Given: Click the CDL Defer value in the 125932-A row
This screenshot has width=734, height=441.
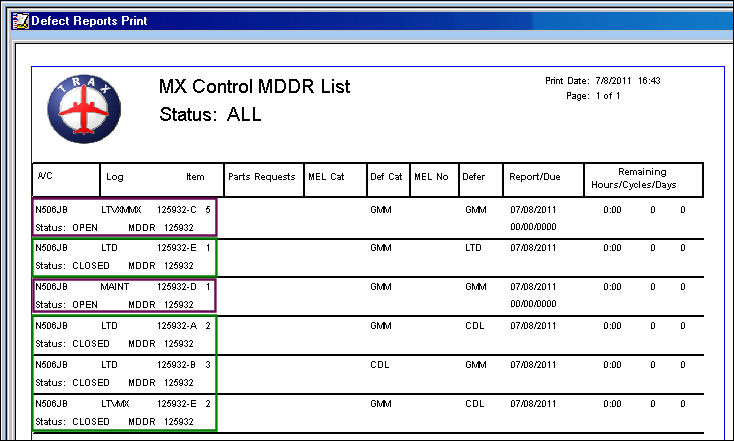Looking at the screenshot, I should pos(475,326).
